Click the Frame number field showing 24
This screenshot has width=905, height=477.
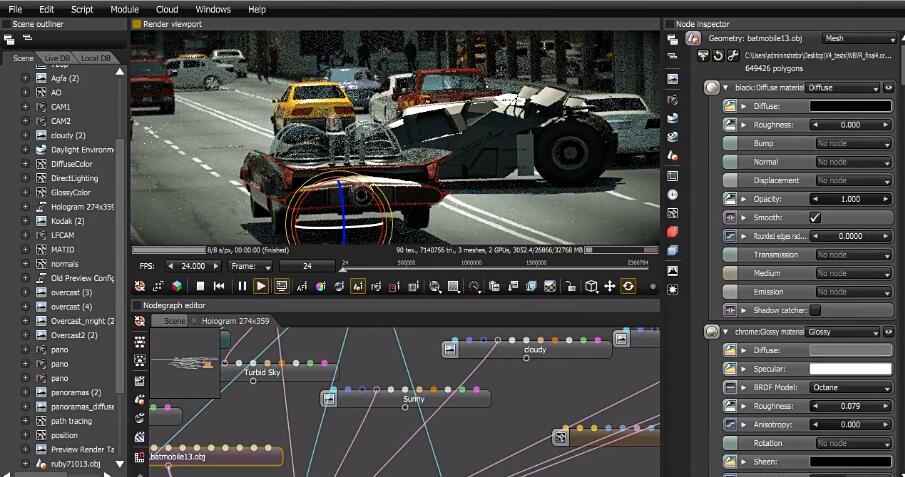[x=307, y=266]
